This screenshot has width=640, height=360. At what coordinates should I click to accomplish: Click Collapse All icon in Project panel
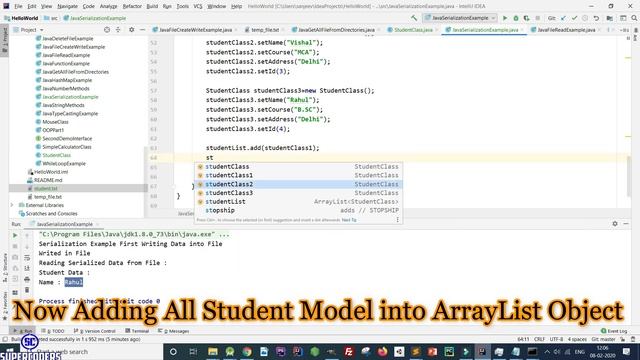tap(118, 30)
